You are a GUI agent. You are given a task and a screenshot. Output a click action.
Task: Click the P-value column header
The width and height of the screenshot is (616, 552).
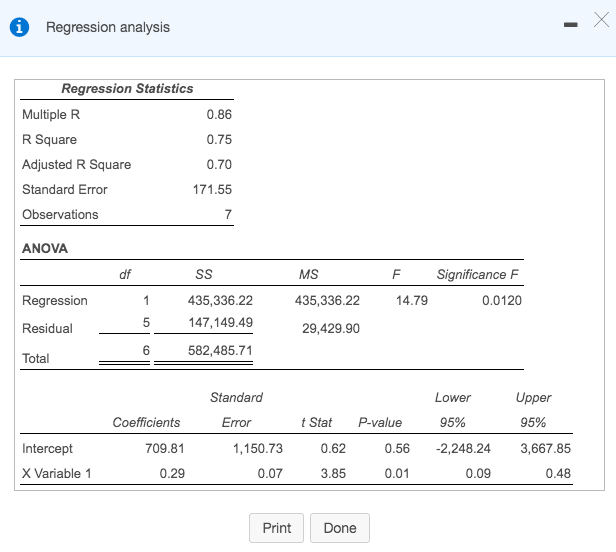(380, 422)
